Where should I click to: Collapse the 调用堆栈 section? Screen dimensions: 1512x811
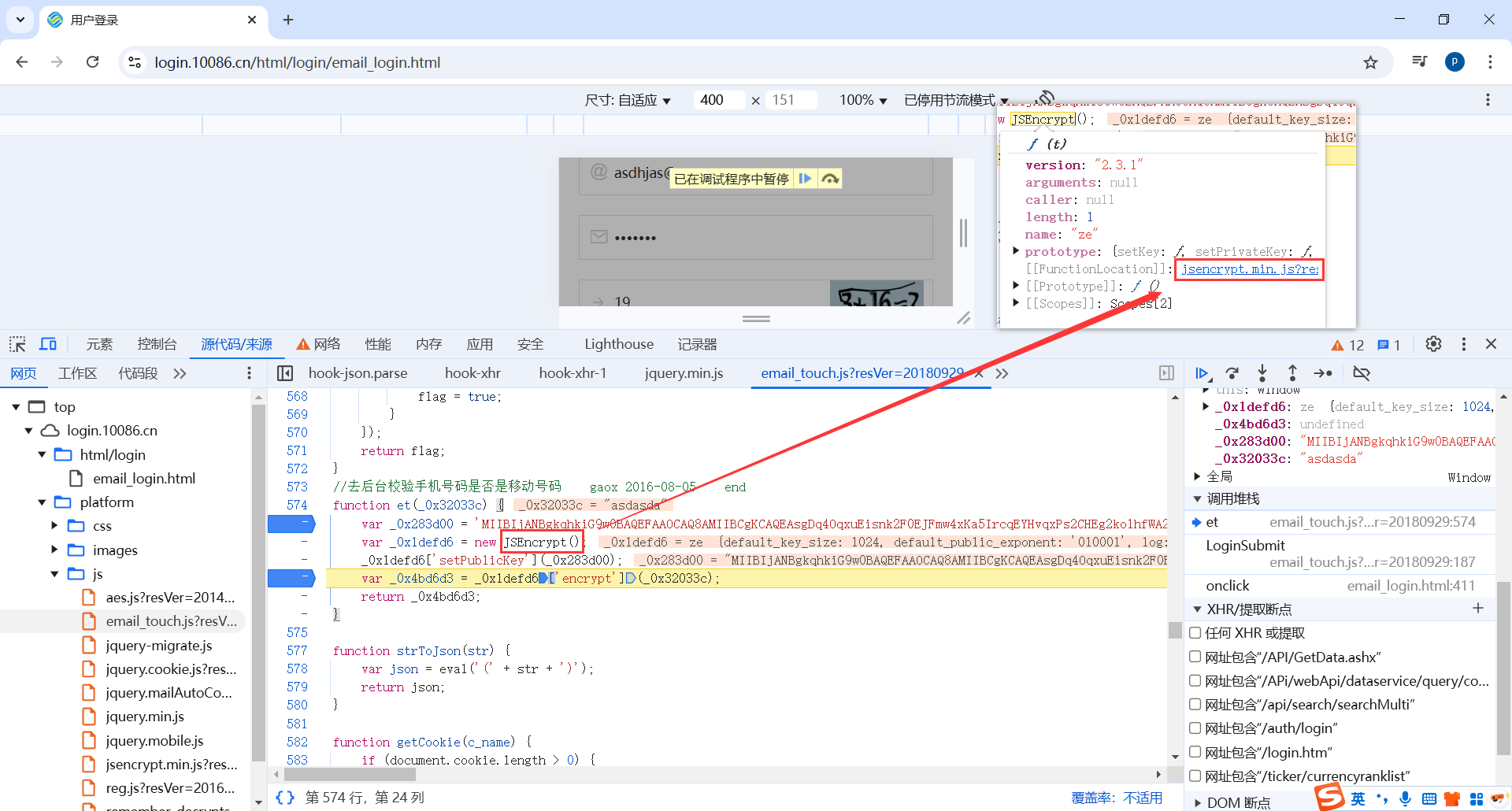coord(1197,498)
